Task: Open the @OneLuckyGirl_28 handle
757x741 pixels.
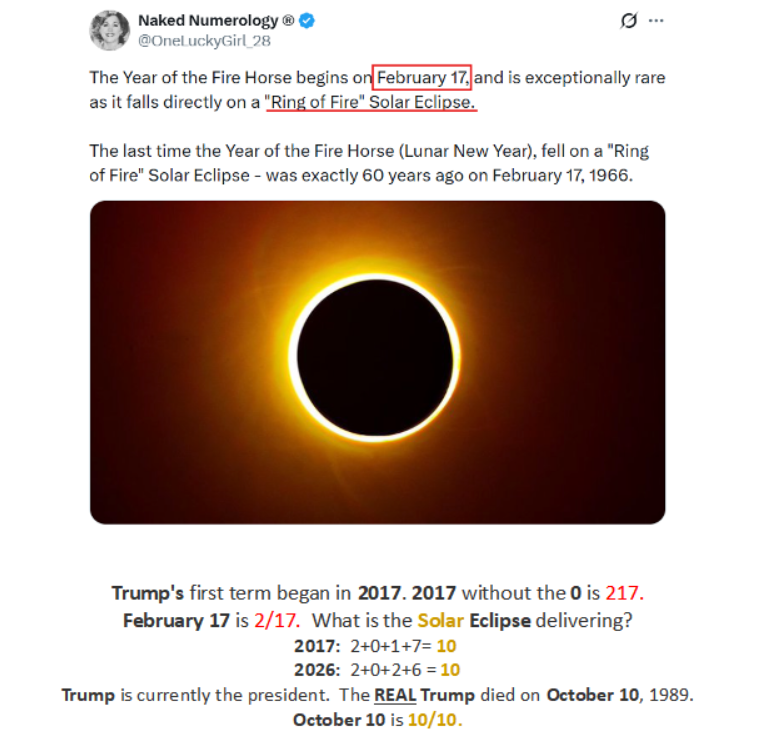Action: point(204,41)
